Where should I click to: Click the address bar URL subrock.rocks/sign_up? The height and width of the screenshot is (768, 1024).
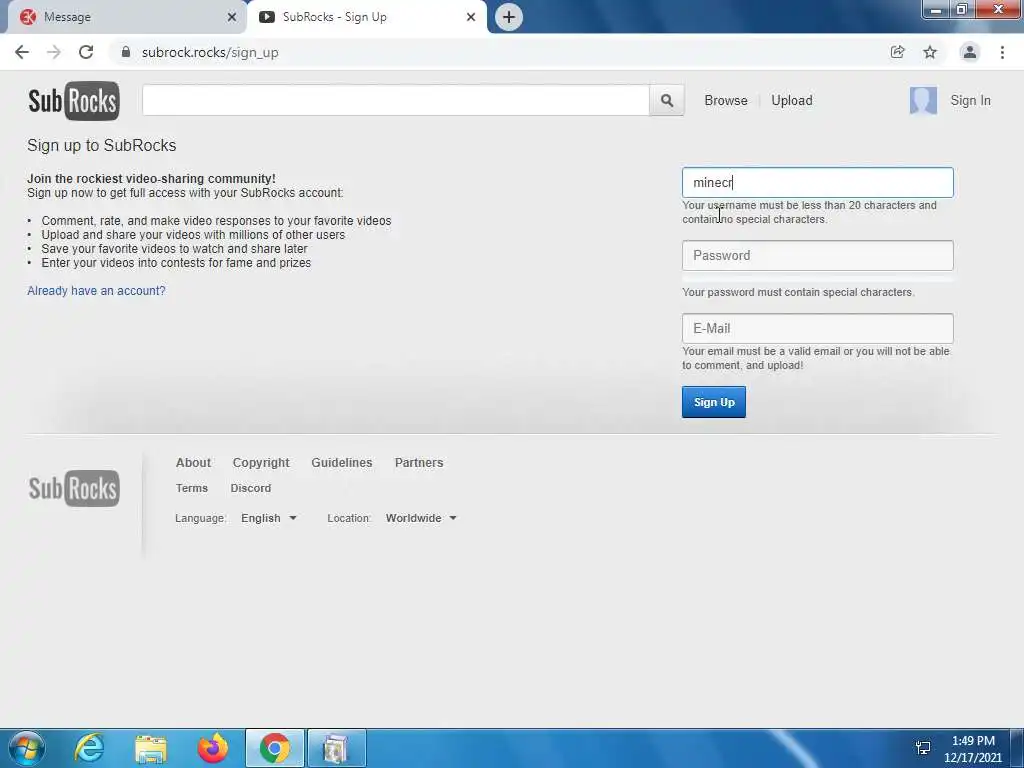(210, 52)
